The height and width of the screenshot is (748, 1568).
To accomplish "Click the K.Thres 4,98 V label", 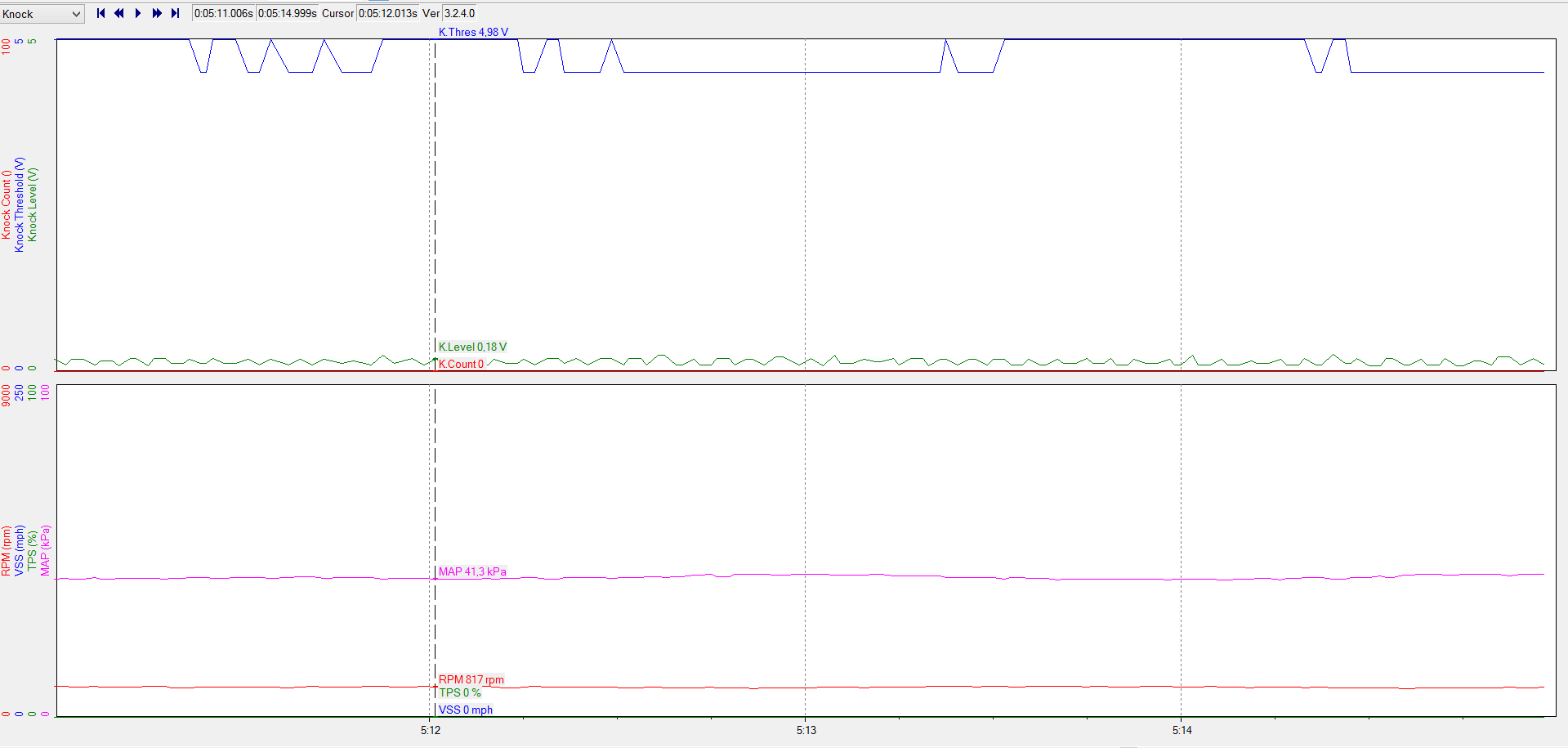I will (x=473, y=32).
